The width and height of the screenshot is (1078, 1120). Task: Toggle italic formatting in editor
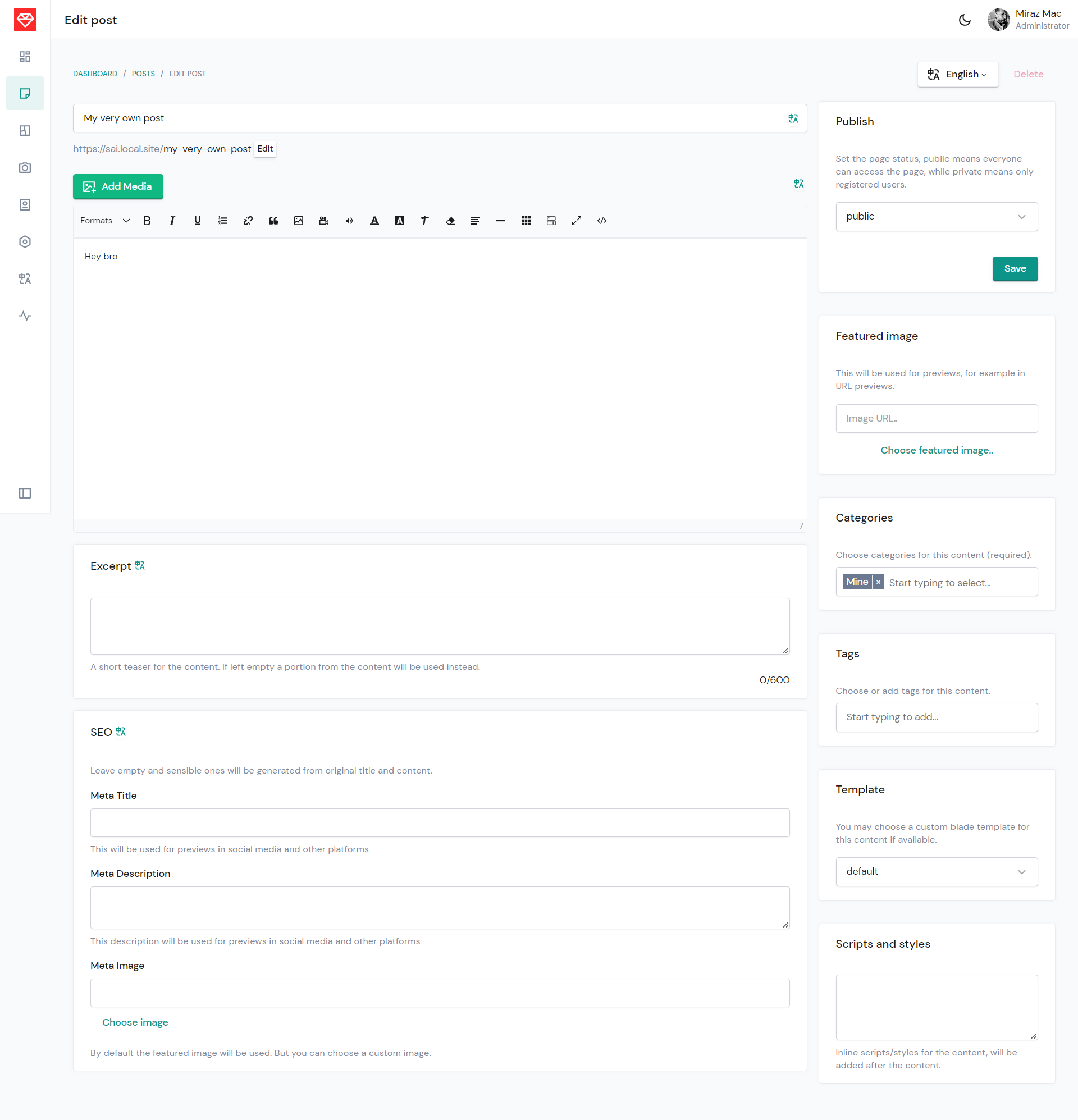point(172,221)
